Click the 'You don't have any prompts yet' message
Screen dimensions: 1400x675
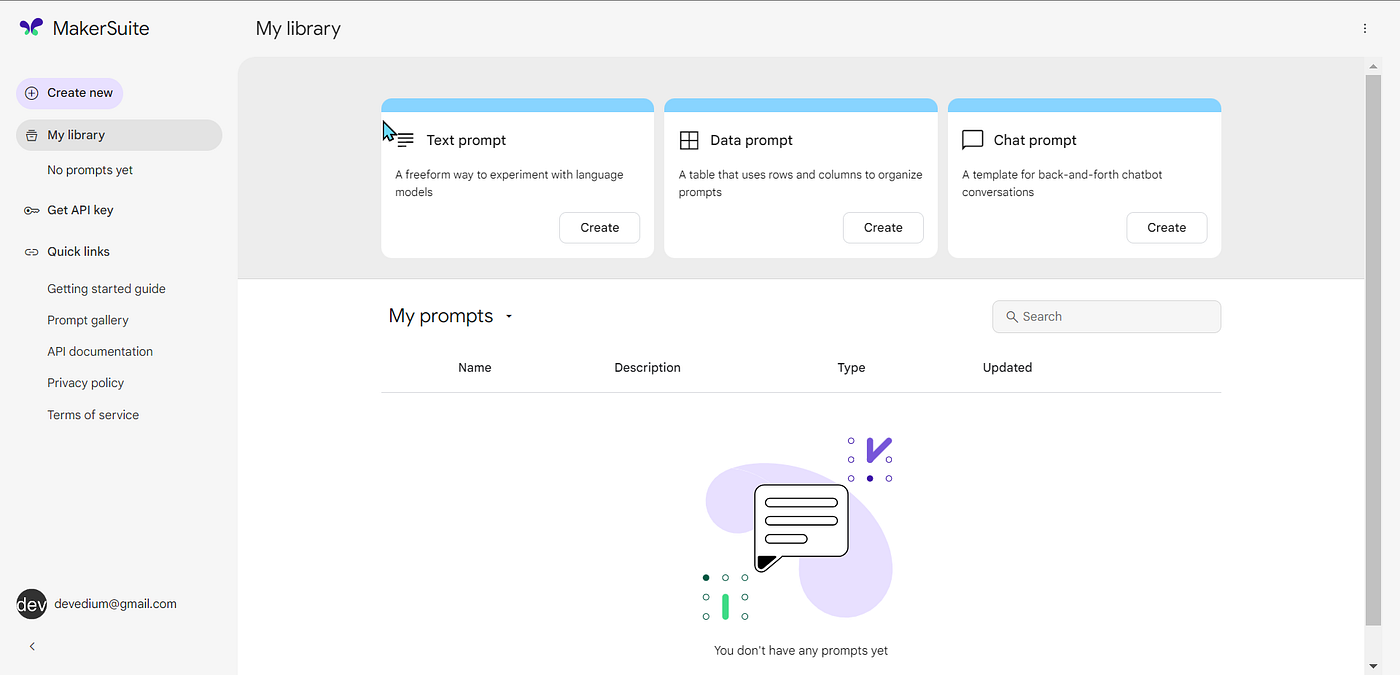(801, 651)
